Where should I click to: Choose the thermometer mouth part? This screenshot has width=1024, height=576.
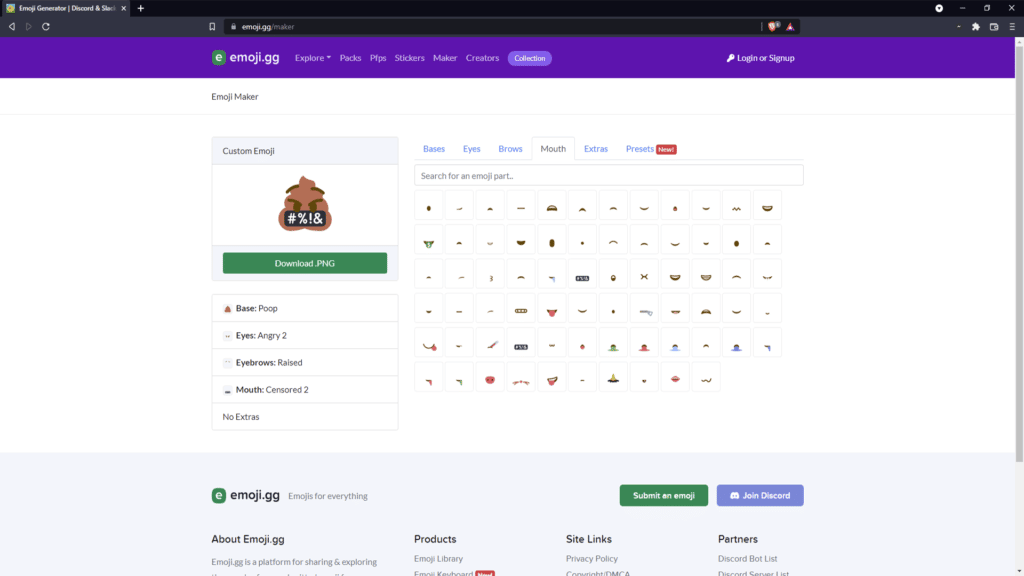point(490,344)
